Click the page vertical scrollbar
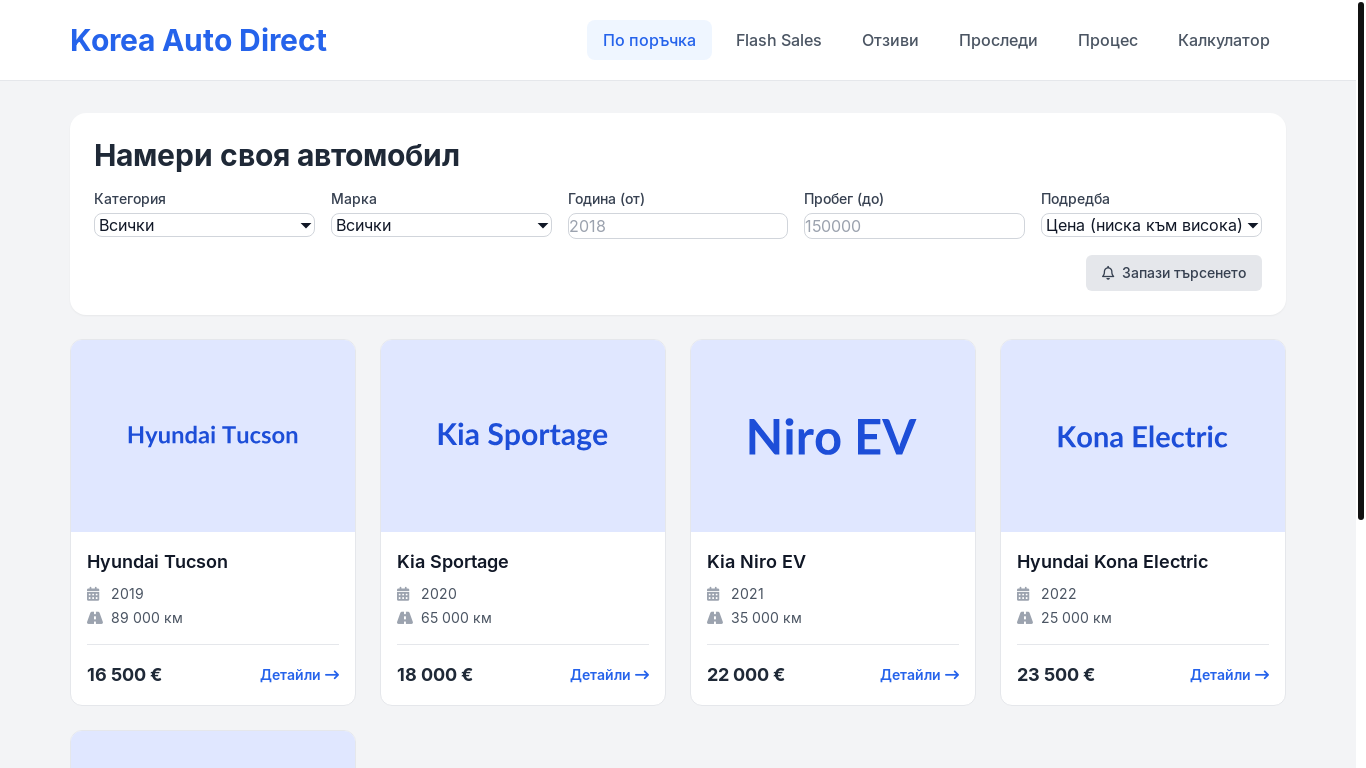1366x768 pixels. (x=1360, y=260)
